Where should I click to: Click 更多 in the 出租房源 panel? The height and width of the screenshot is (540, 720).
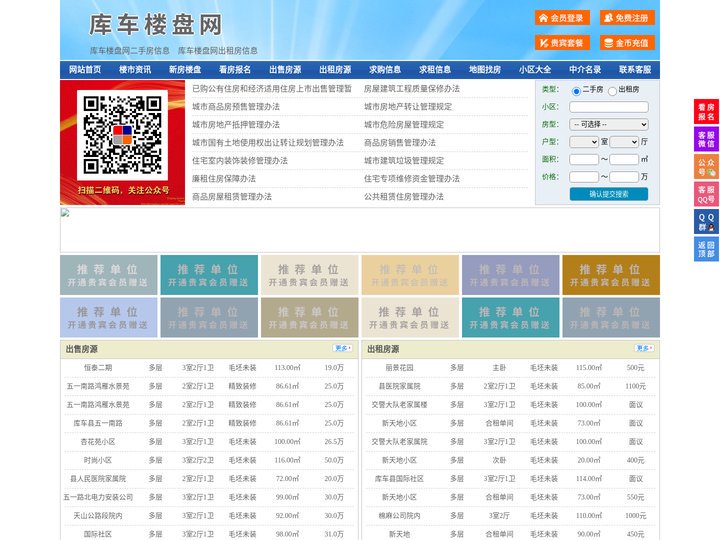point(644,349)
